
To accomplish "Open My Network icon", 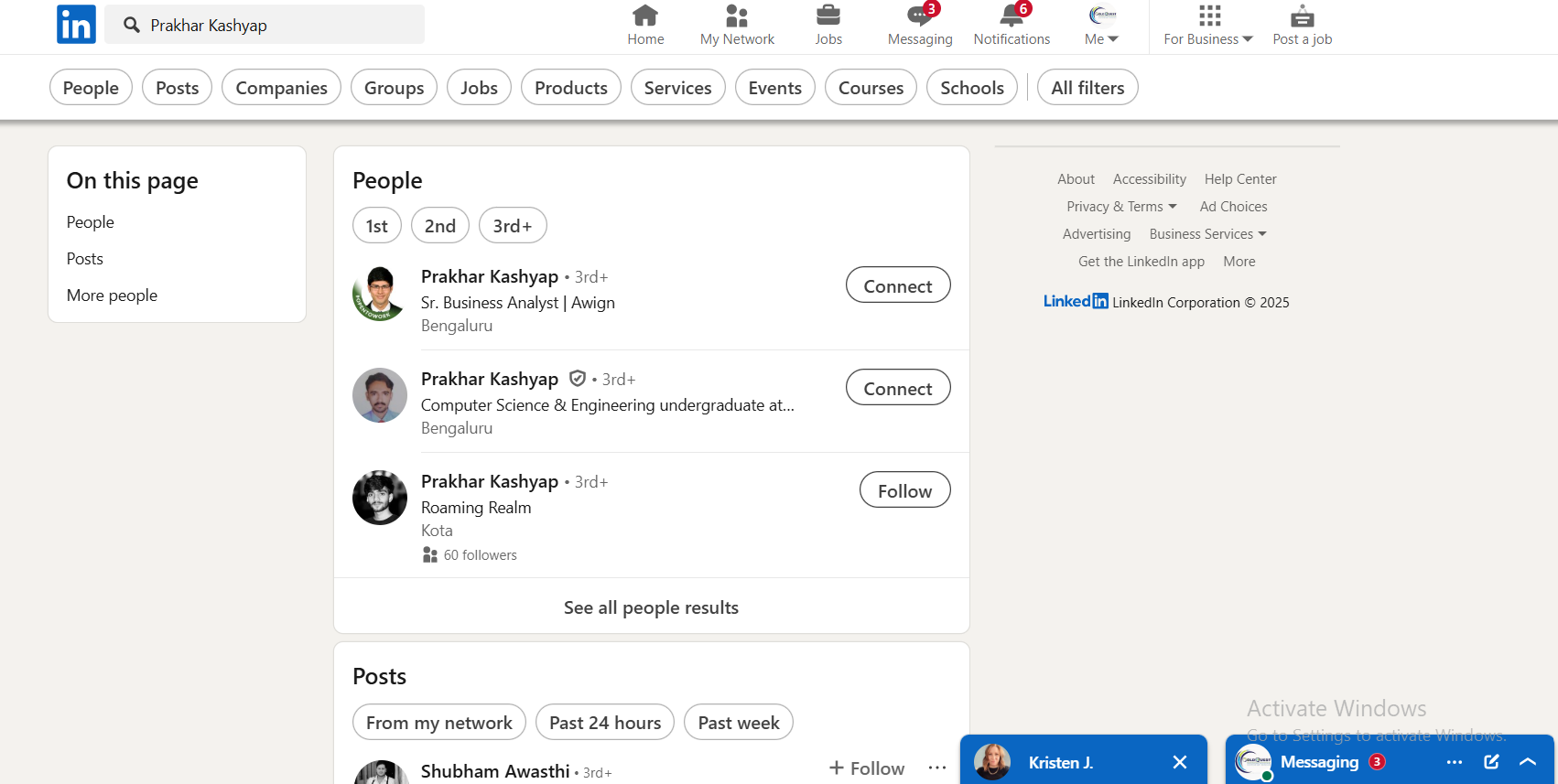I will tap(737, 16).
